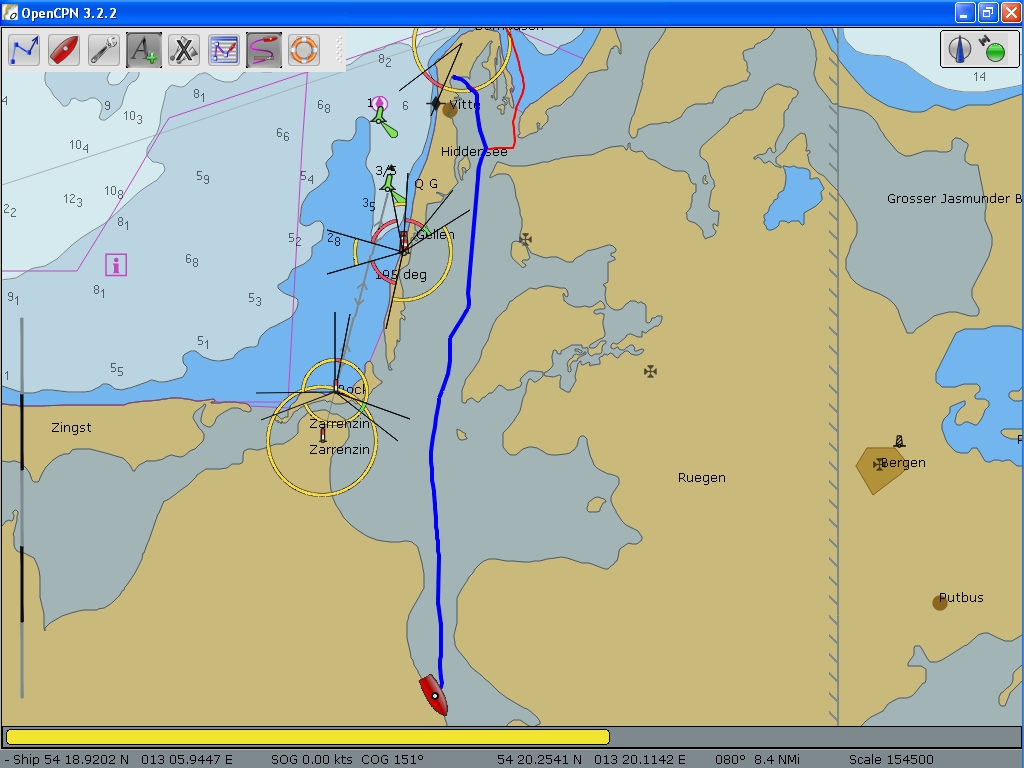Click the OpenCPN title bar icon
The height and width of the screenshot is (768, 1024).
(x=10, y=12)
